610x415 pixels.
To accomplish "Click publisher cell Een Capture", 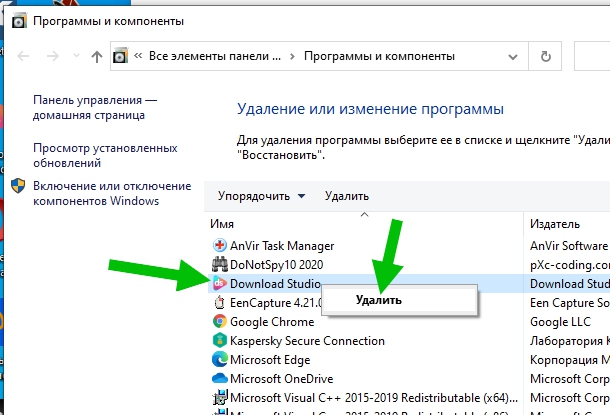I will tap(570, 302).
